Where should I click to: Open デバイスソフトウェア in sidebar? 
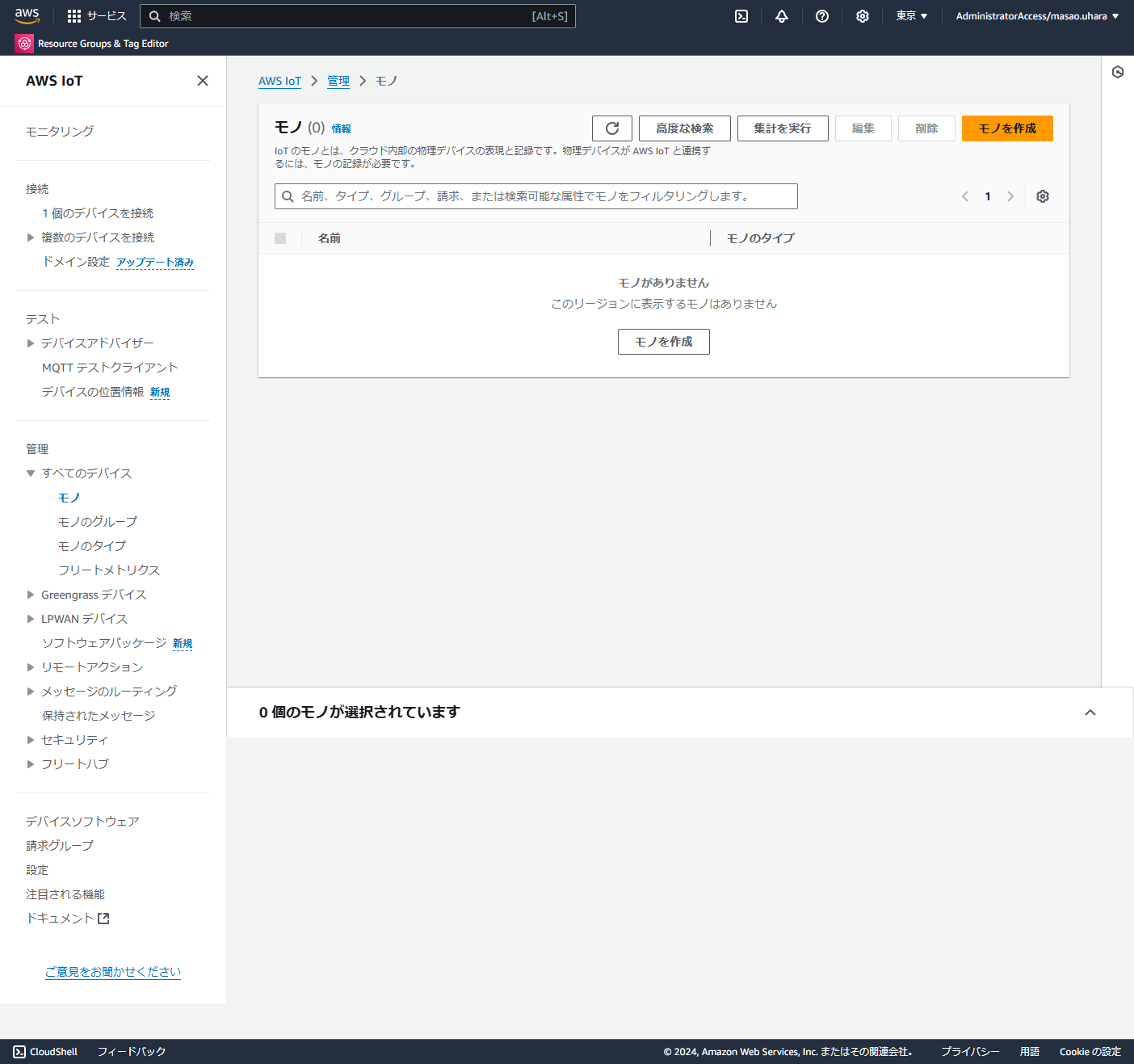(x=82, y=822)
